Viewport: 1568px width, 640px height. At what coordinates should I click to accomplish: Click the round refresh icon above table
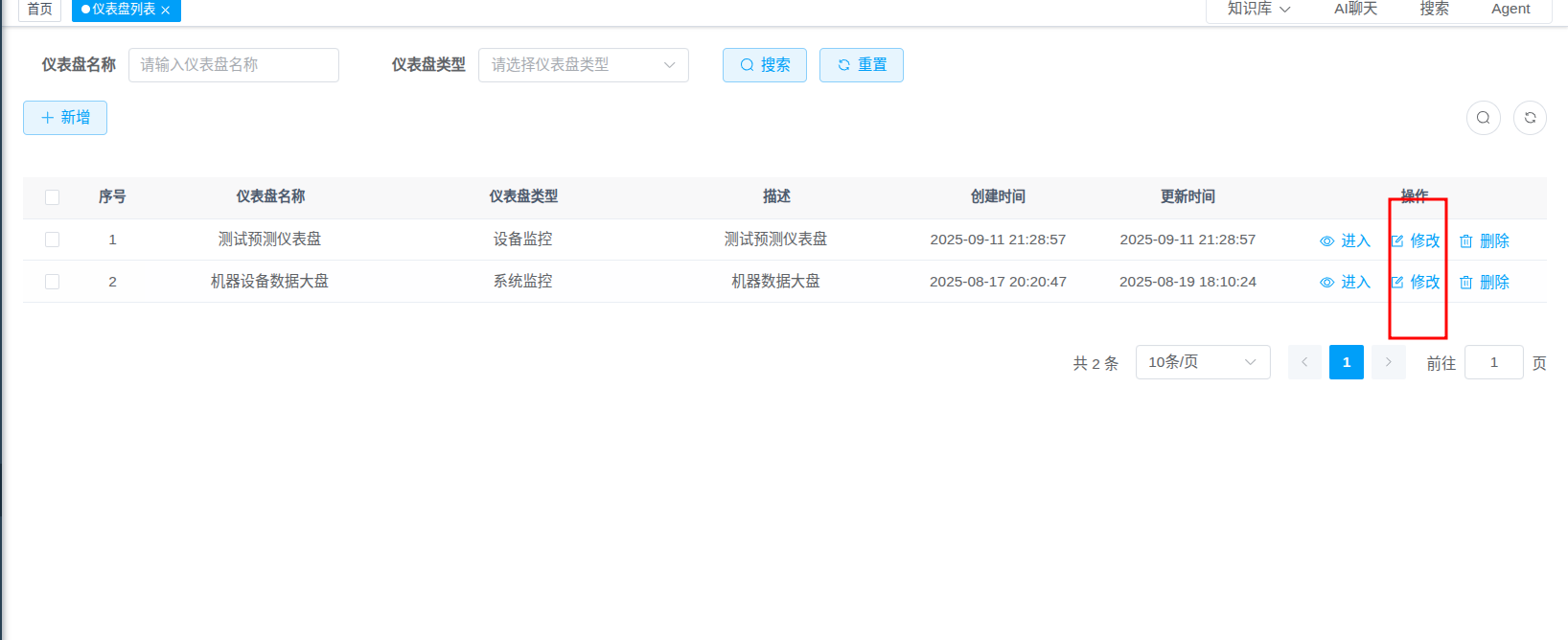tap(1530, 118)
